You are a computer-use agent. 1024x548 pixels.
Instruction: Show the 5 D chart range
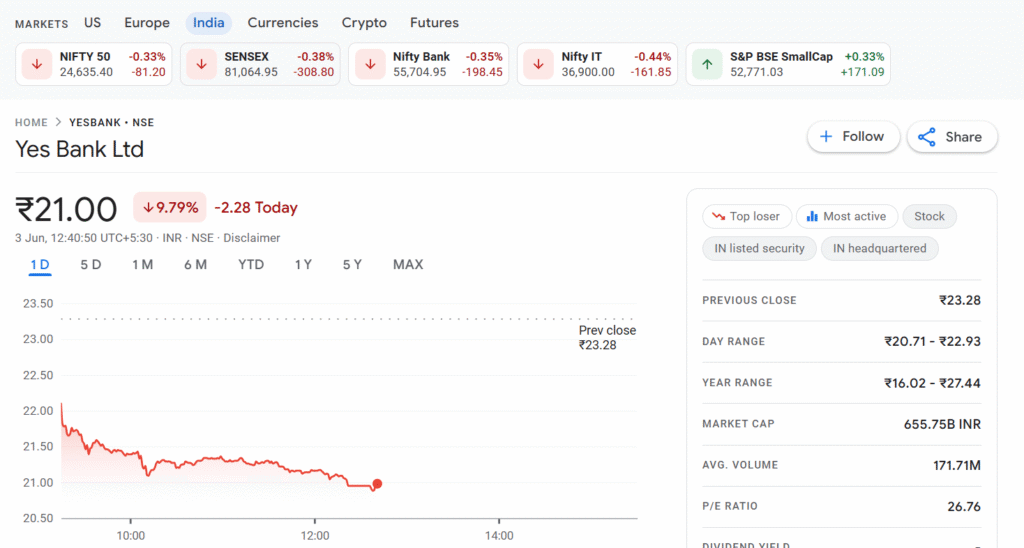coord(91,265)
